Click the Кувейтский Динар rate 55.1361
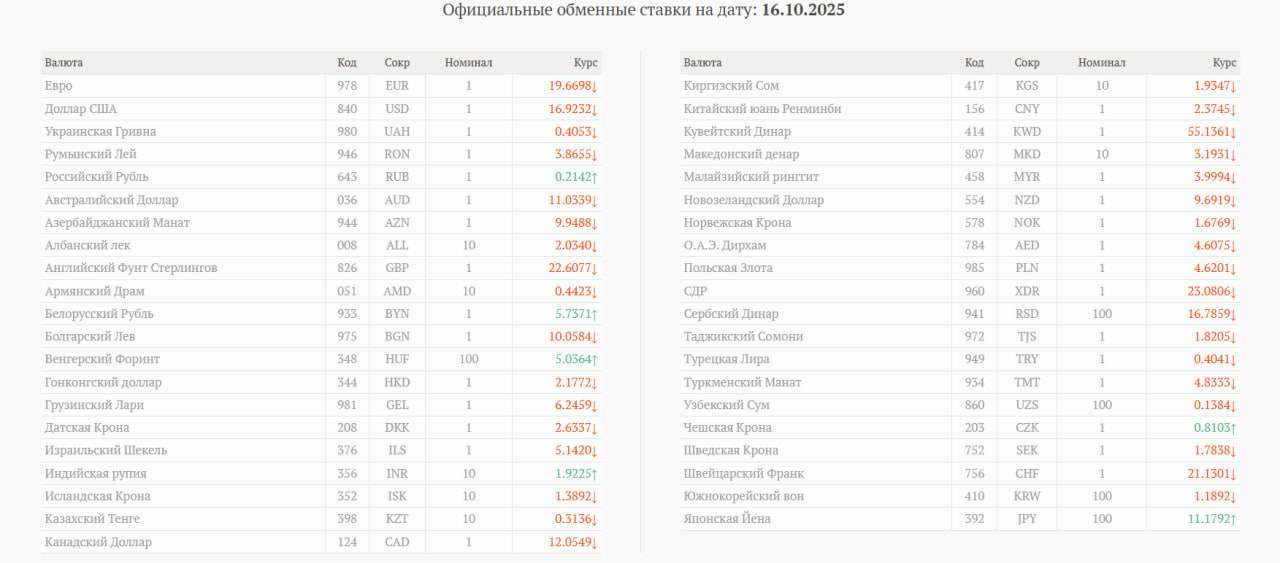 coord(1208,132)
